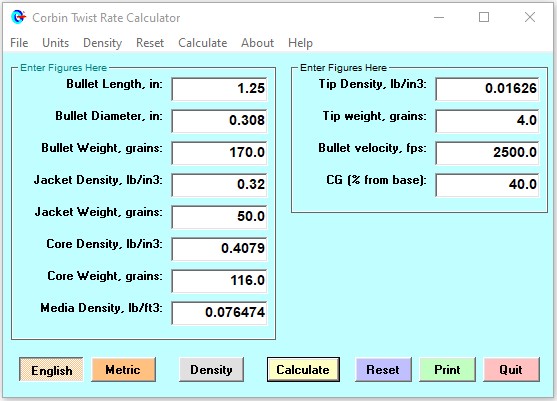Screen dimensions: 557x401
Task: Click the 'Media Density, lb/ft3:' label
Action: click(x=102, y=308)
